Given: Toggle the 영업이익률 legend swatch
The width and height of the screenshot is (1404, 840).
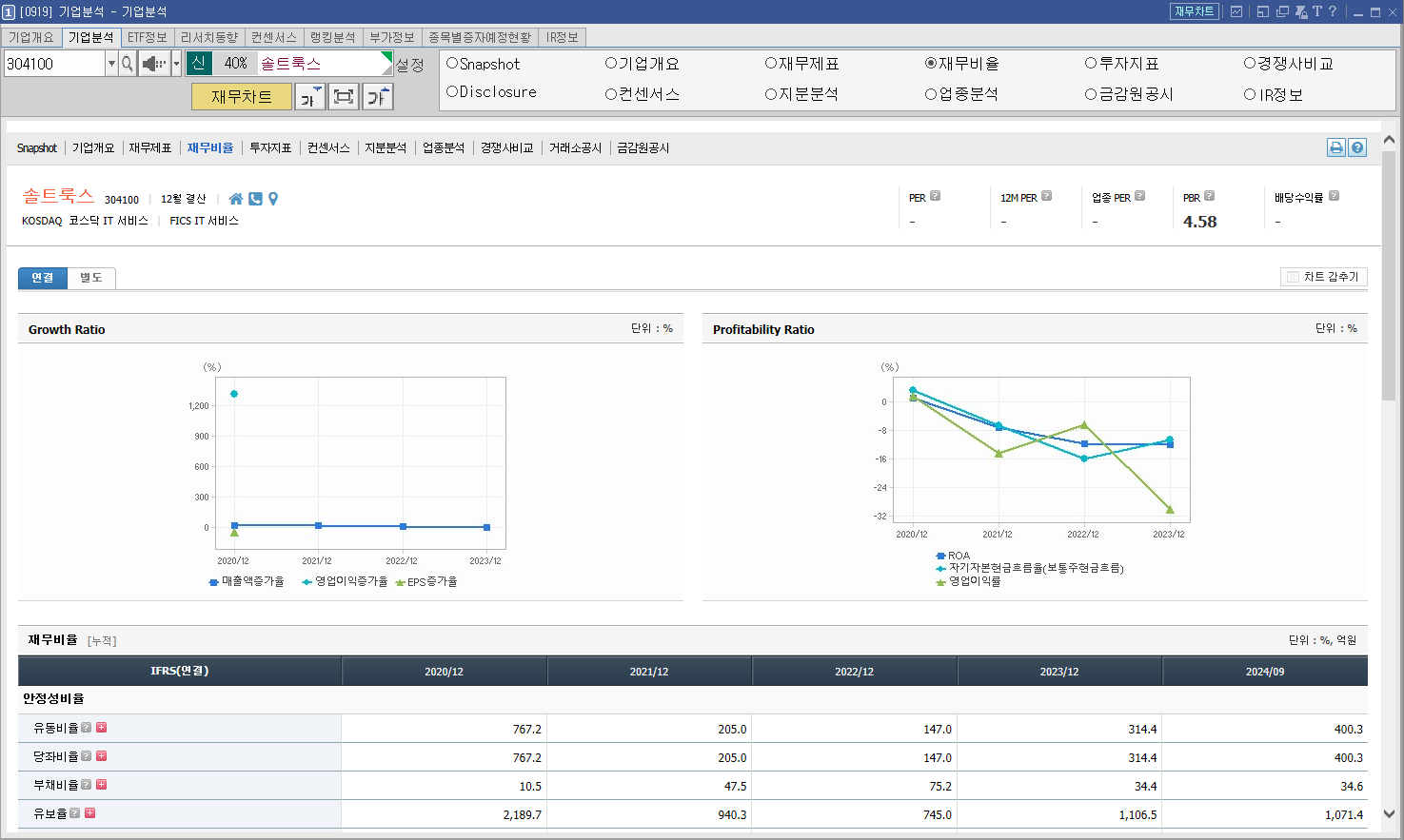Looking at the screenshot, I should point(940,581).
